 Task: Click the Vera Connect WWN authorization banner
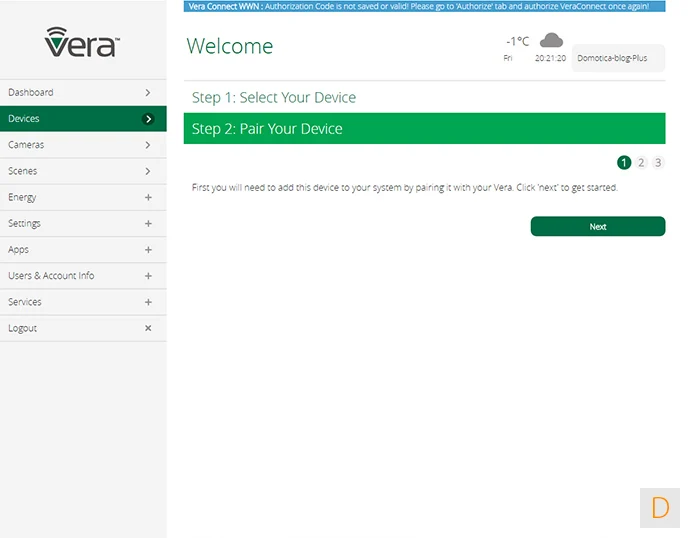(x=424, y=6)
